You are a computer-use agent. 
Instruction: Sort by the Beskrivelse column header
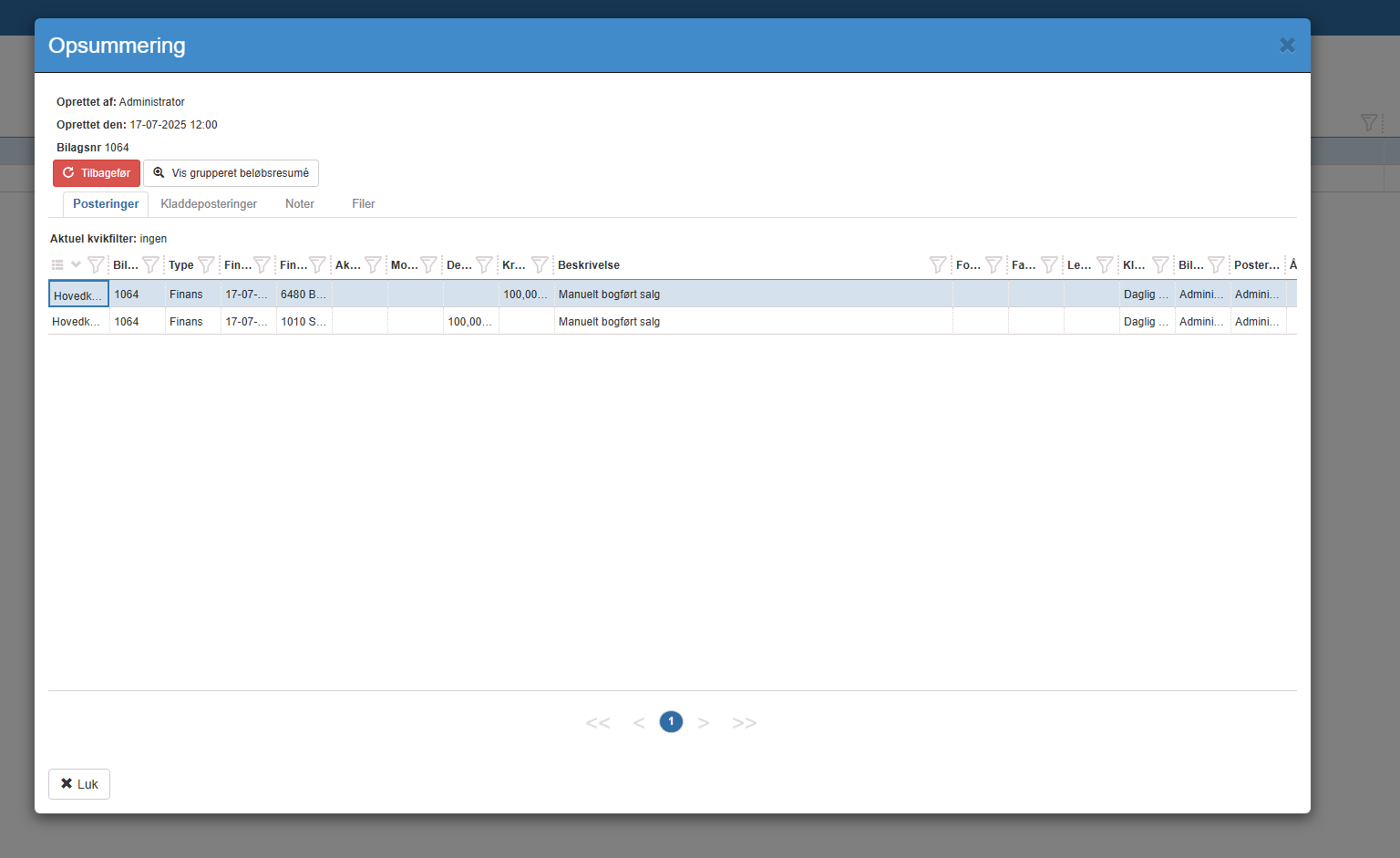pos(589,265)
